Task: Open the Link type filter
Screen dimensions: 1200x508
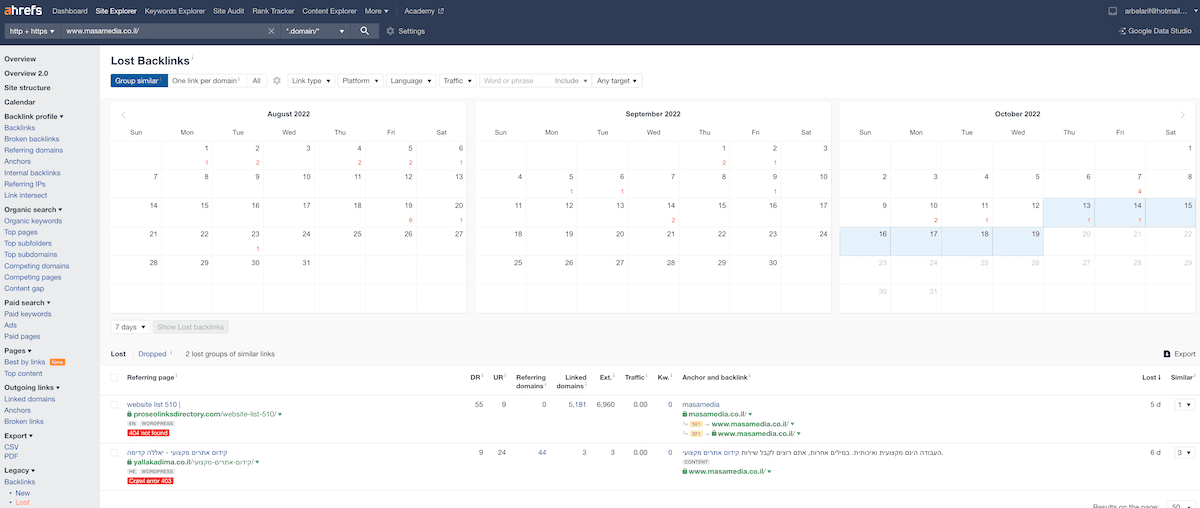Action: (310, 80)
